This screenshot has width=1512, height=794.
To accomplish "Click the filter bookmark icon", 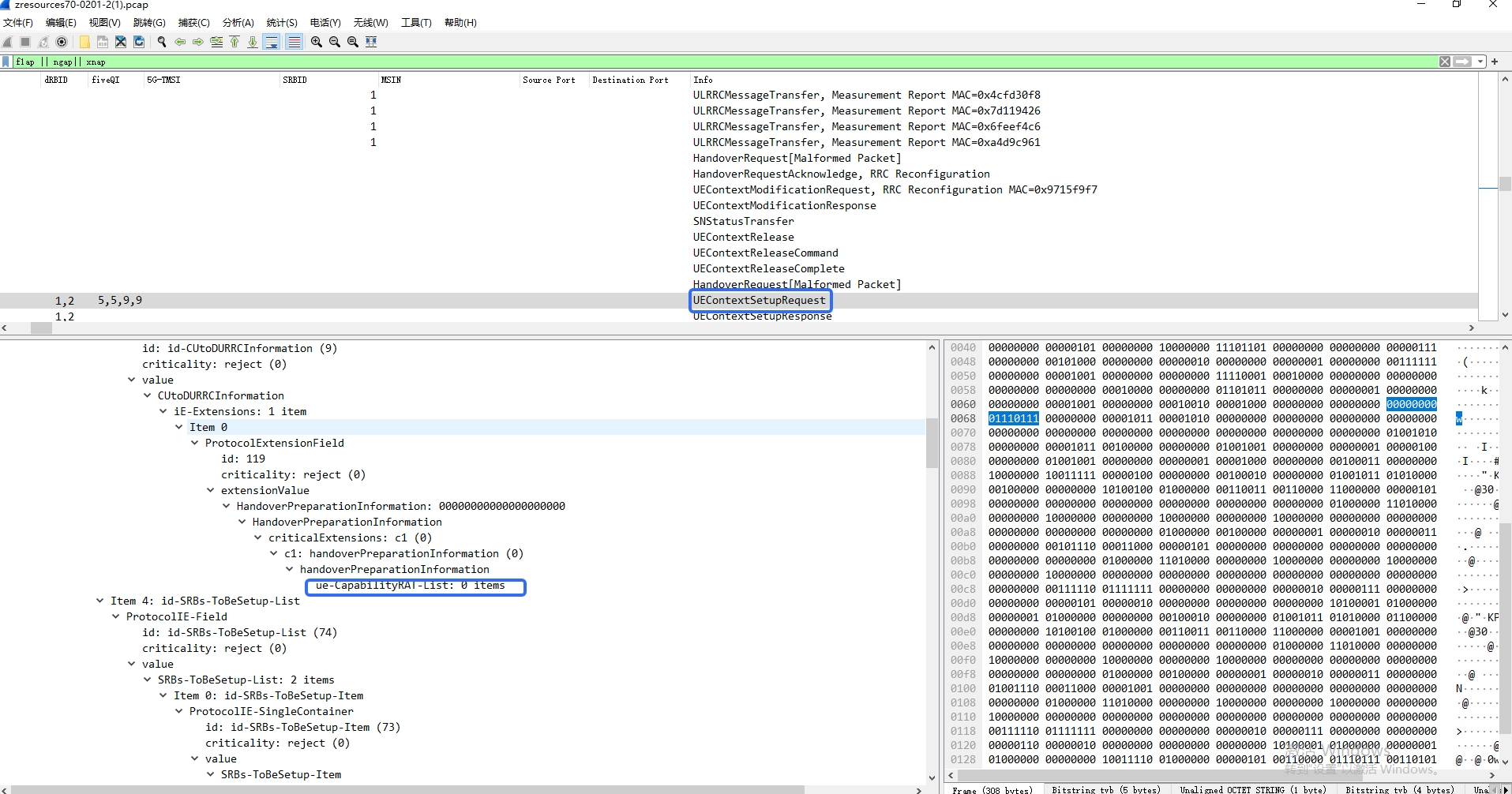I will (6, 62).
